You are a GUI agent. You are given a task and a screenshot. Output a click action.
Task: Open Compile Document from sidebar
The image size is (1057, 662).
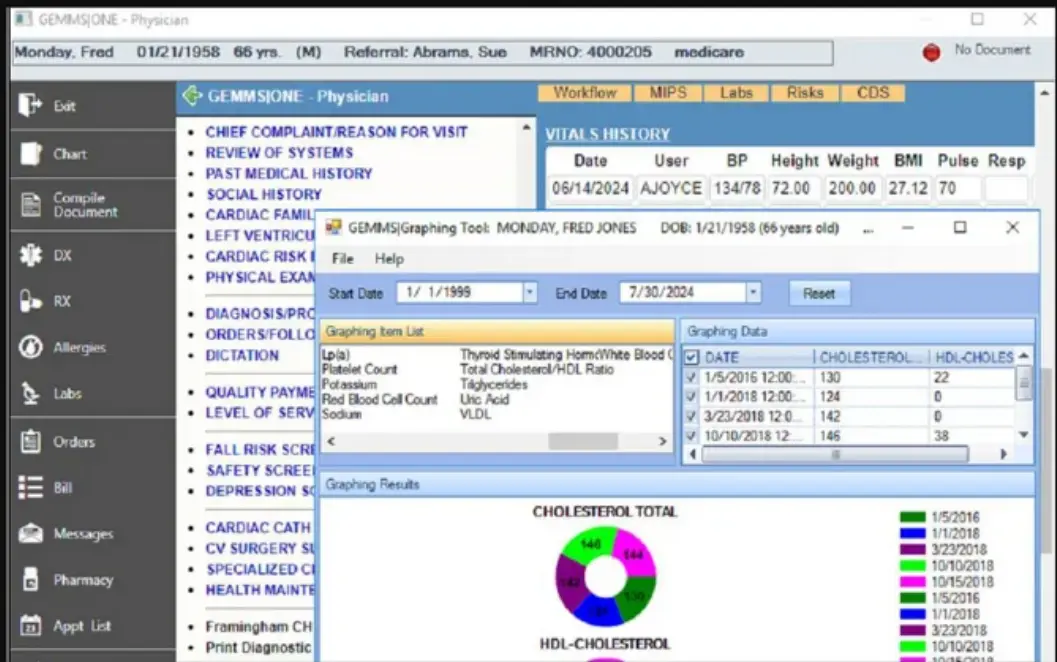(x=30, y=204)
